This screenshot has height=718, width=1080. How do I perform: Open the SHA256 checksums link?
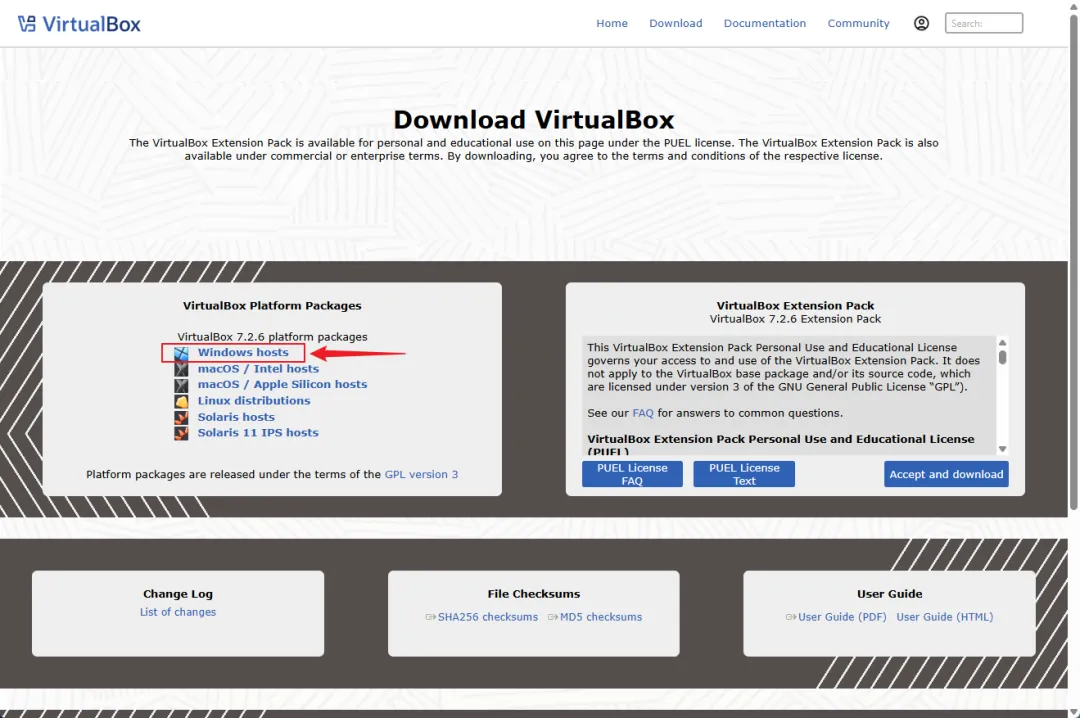[488, 617]
